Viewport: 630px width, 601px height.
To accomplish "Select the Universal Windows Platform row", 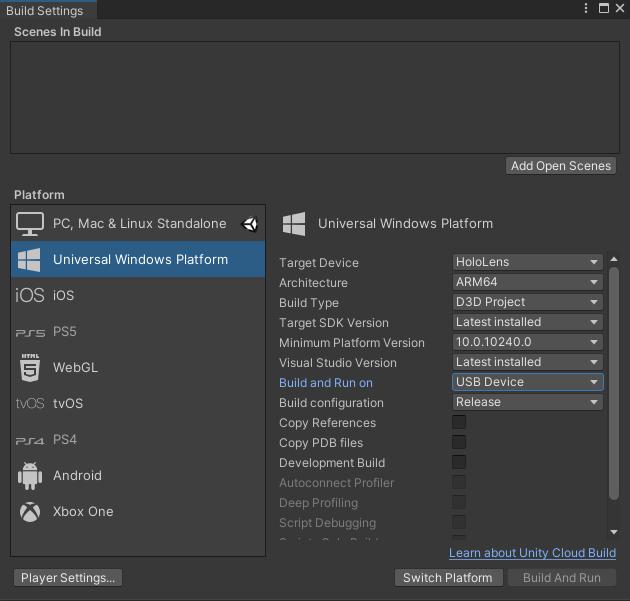I will 138,260.
